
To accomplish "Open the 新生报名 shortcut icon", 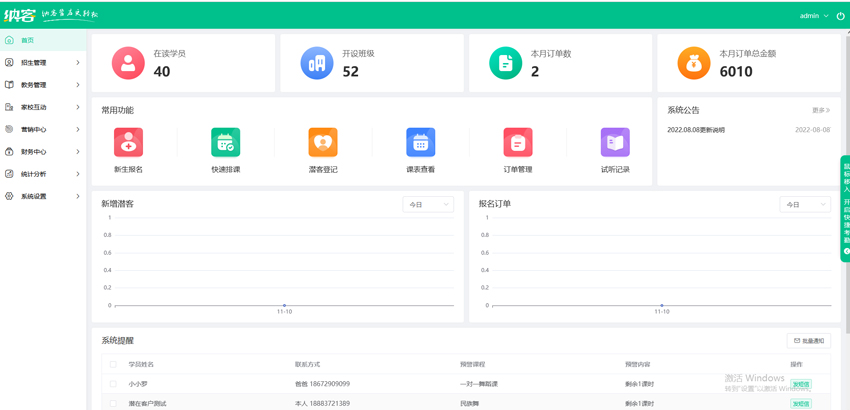I will point(128,142).
